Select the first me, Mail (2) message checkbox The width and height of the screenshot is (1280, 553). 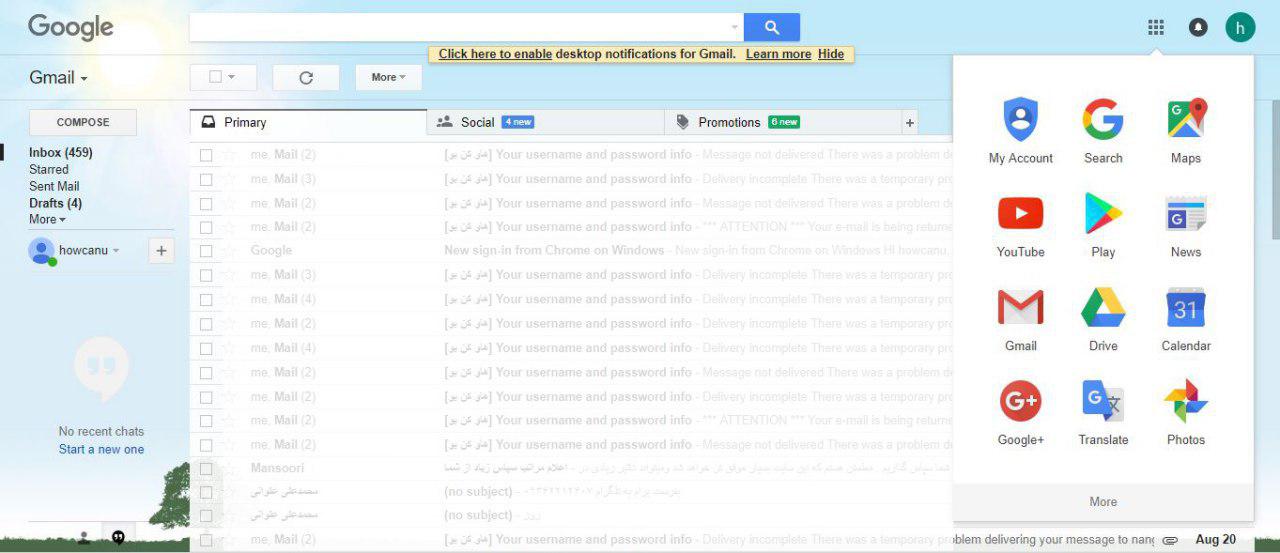click(206, 155)
